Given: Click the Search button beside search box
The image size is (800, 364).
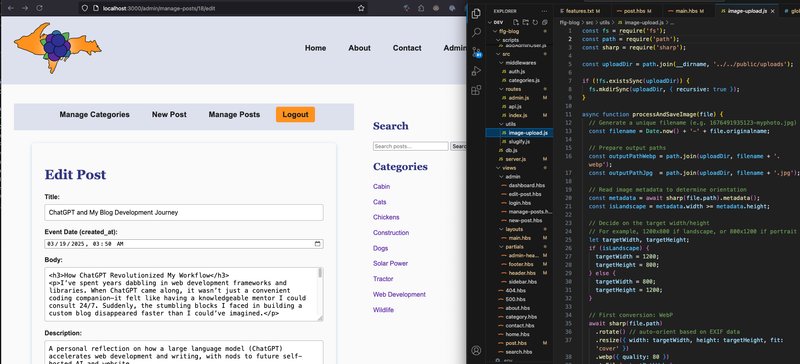Looking at the screenshot, I should (458, 147).
